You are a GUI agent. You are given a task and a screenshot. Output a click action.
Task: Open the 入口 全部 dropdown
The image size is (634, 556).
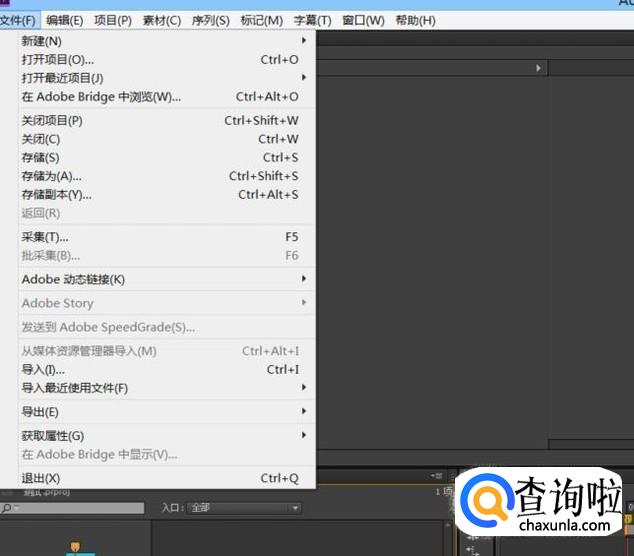[x=244, y=508]
